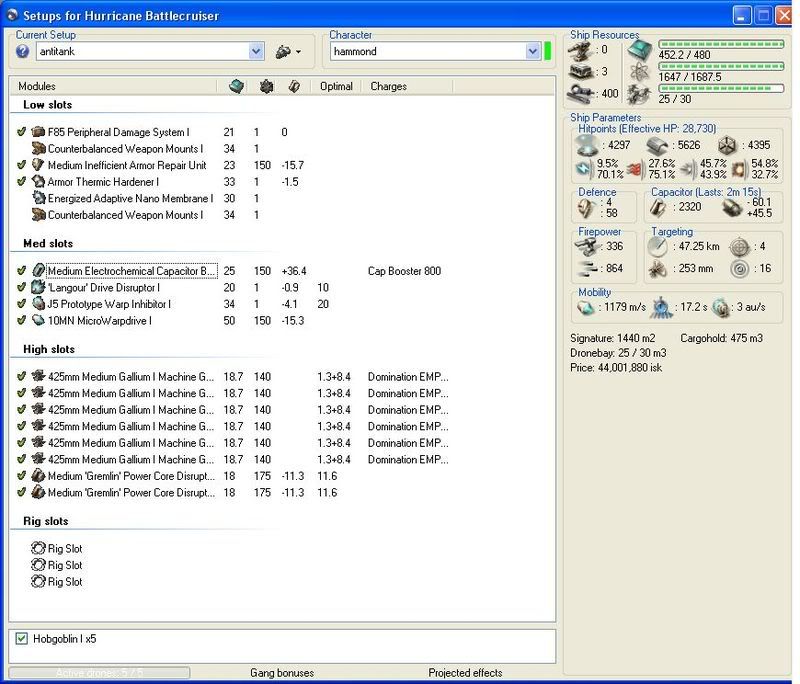
Task: Open the Projected effects tab
Action: coord(465,673)
